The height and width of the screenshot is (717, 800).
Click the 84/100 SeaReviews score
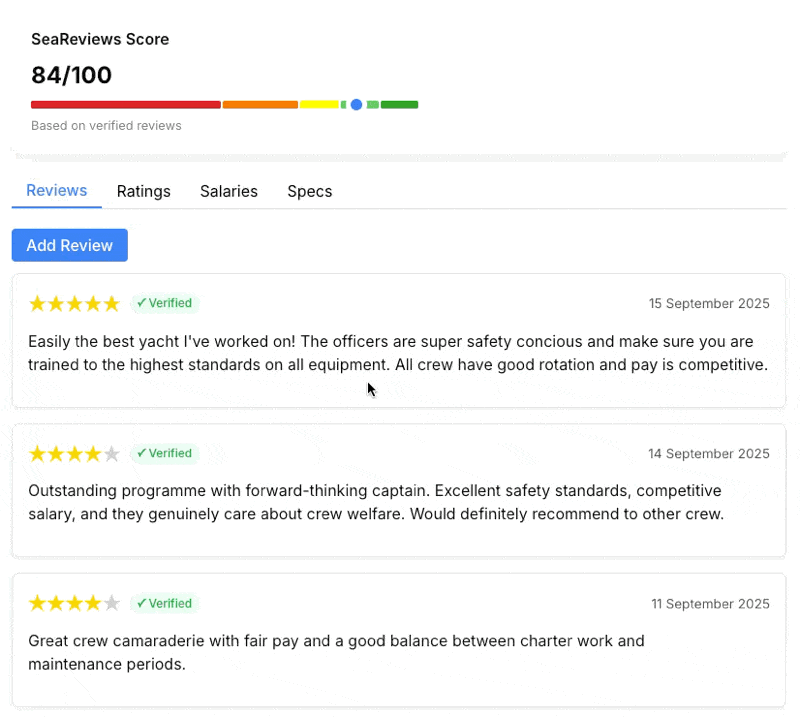[x=72, y=75]
